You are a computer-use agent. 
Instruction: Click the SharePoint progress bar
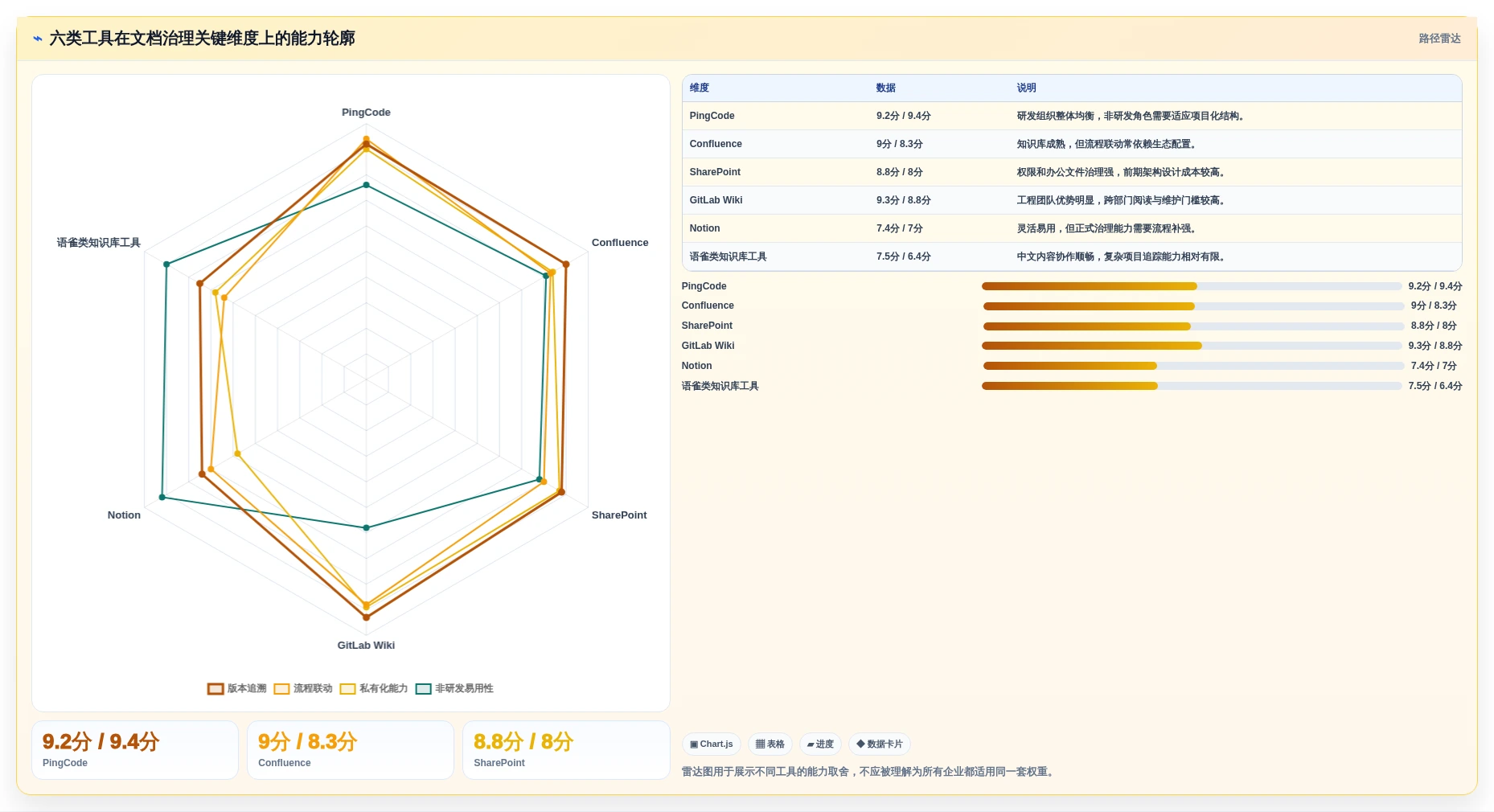coord(1193,326)
